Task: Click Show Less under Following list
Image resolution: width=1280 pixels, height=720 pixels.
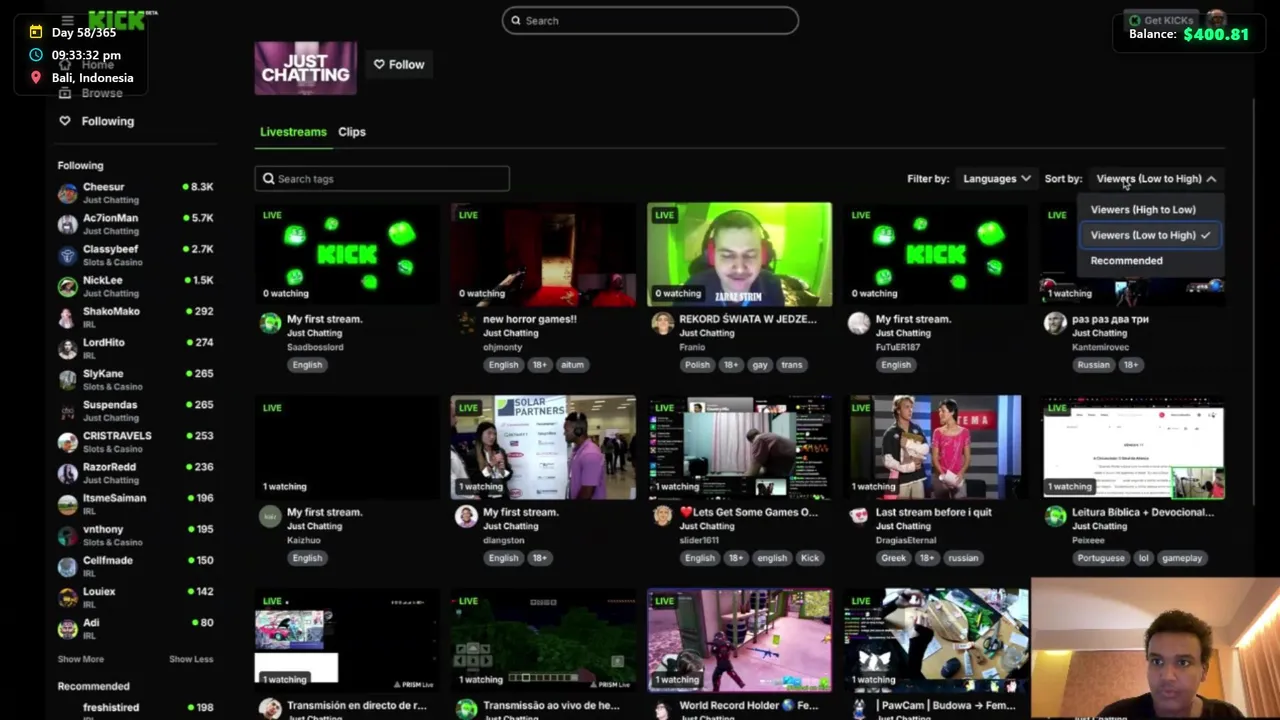Action: coord(191,659)
